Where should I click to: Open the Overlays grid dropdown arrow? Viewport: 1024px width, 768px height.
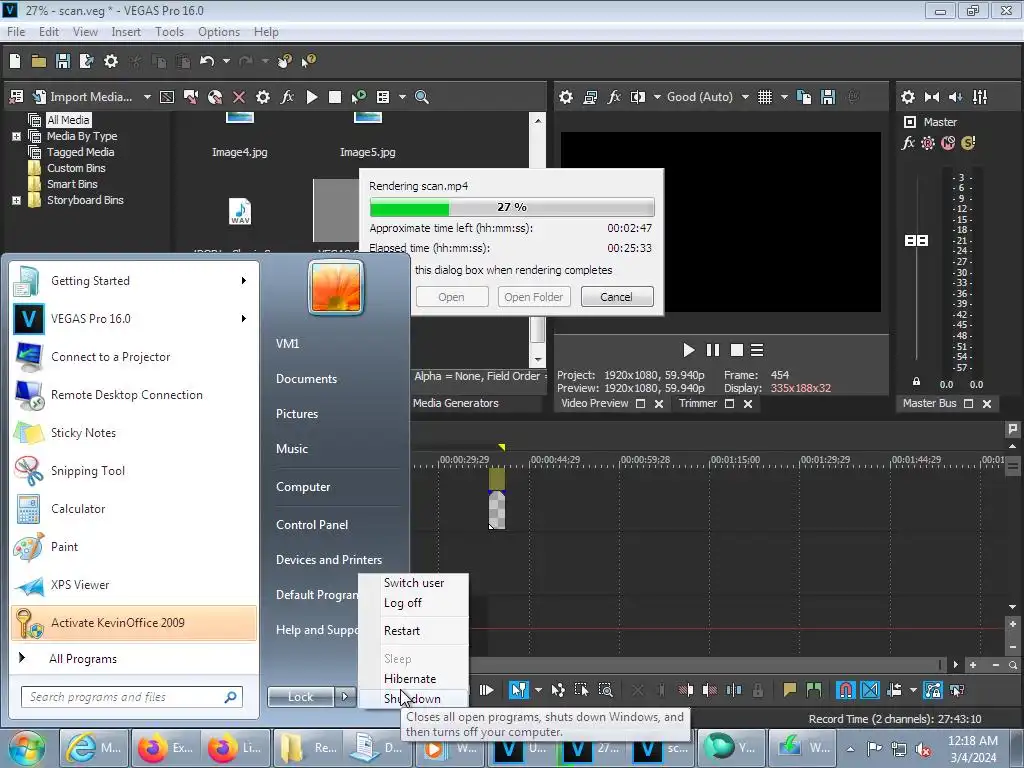[x=784, y=97]
